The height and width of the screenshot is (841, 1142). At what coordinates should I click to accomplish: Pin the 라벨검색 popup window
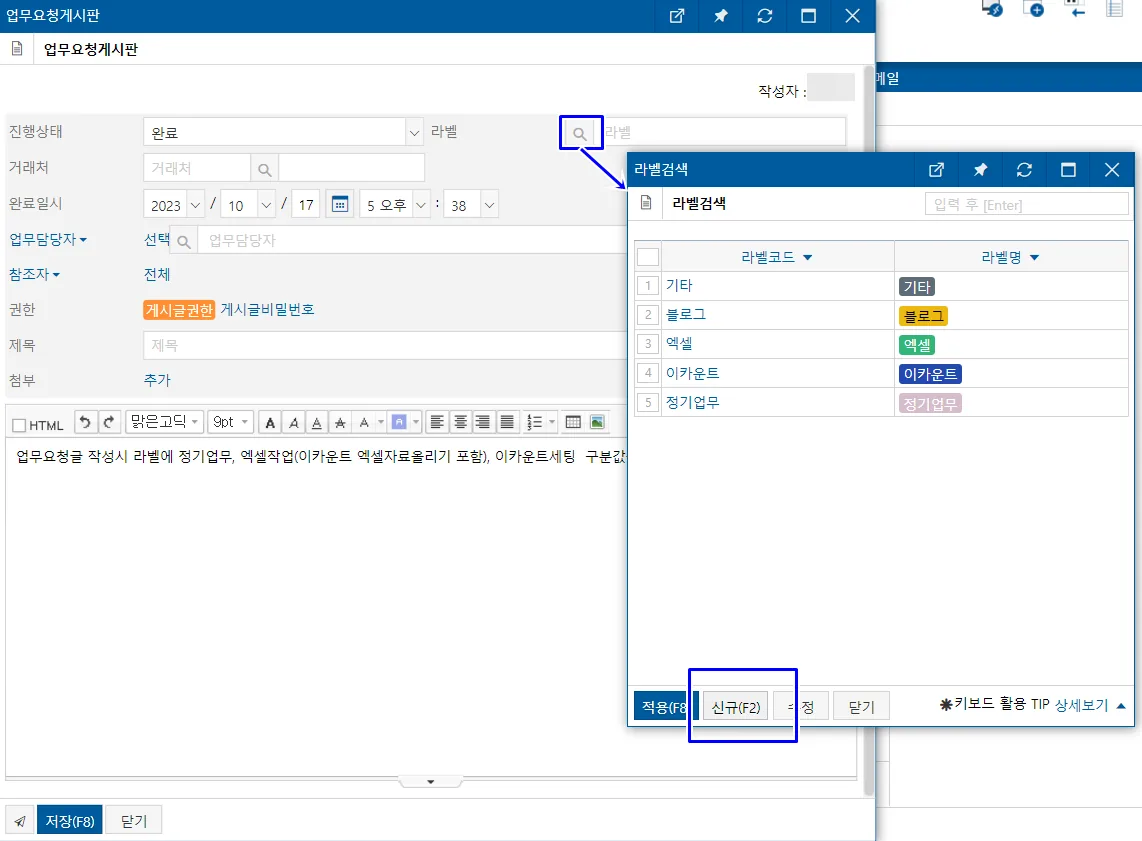980,170
